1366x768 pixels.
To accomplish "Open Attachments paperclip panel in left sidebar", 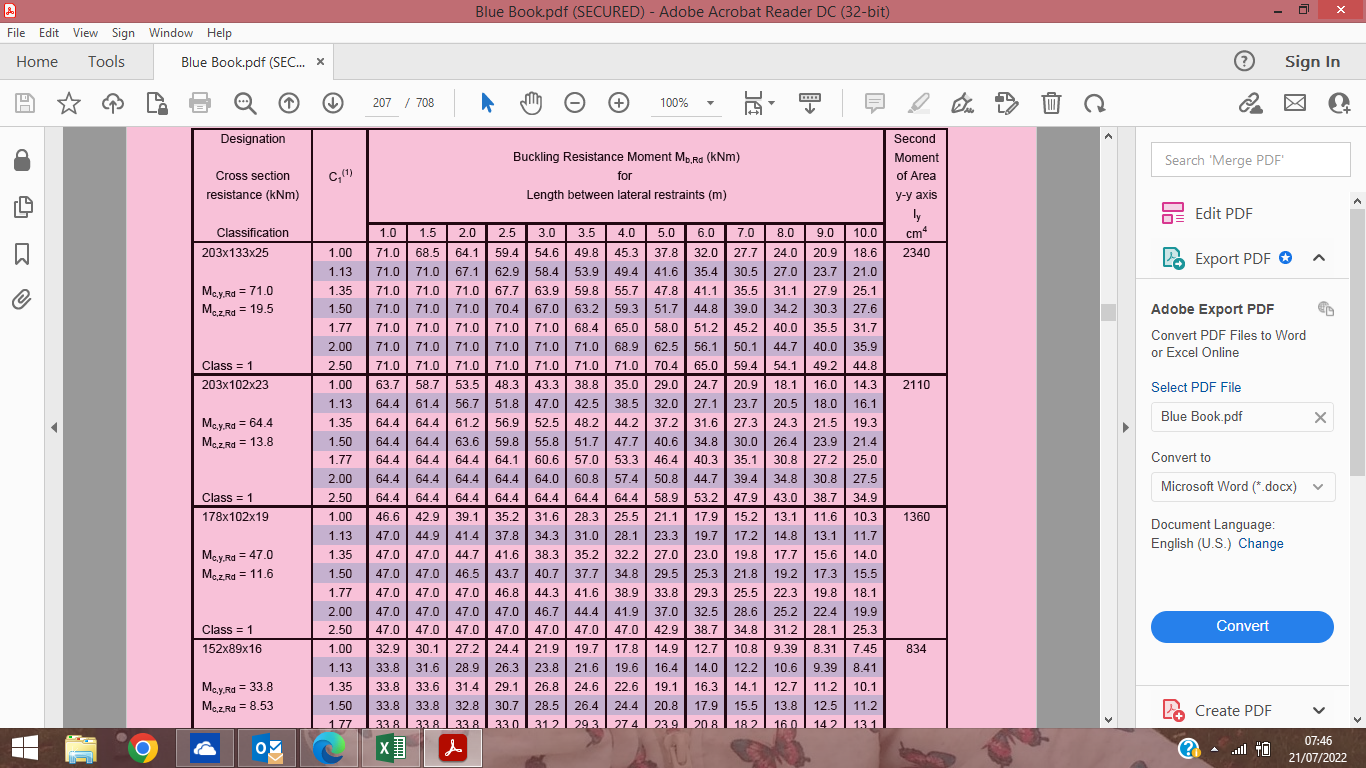I will pyautogui.click(x=22, y=299).
